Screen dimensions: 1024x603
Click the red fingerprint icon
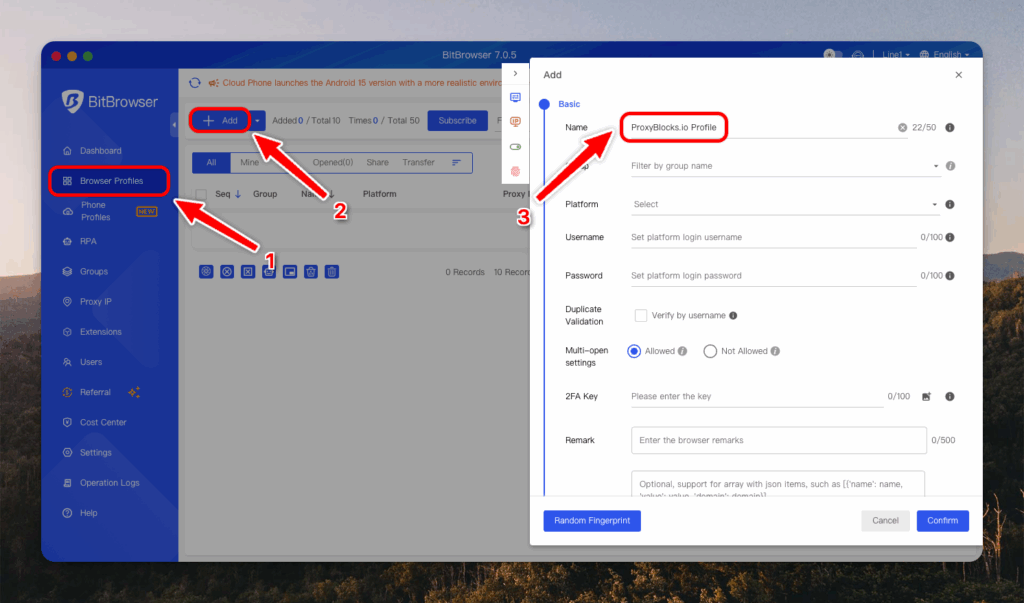[515, 171]
